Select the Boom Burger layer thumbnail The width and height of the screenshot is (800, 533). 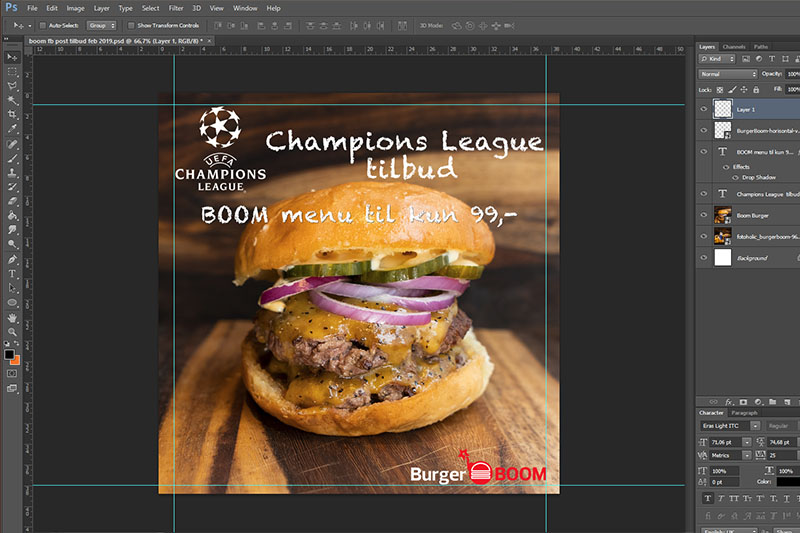[723, 215]
